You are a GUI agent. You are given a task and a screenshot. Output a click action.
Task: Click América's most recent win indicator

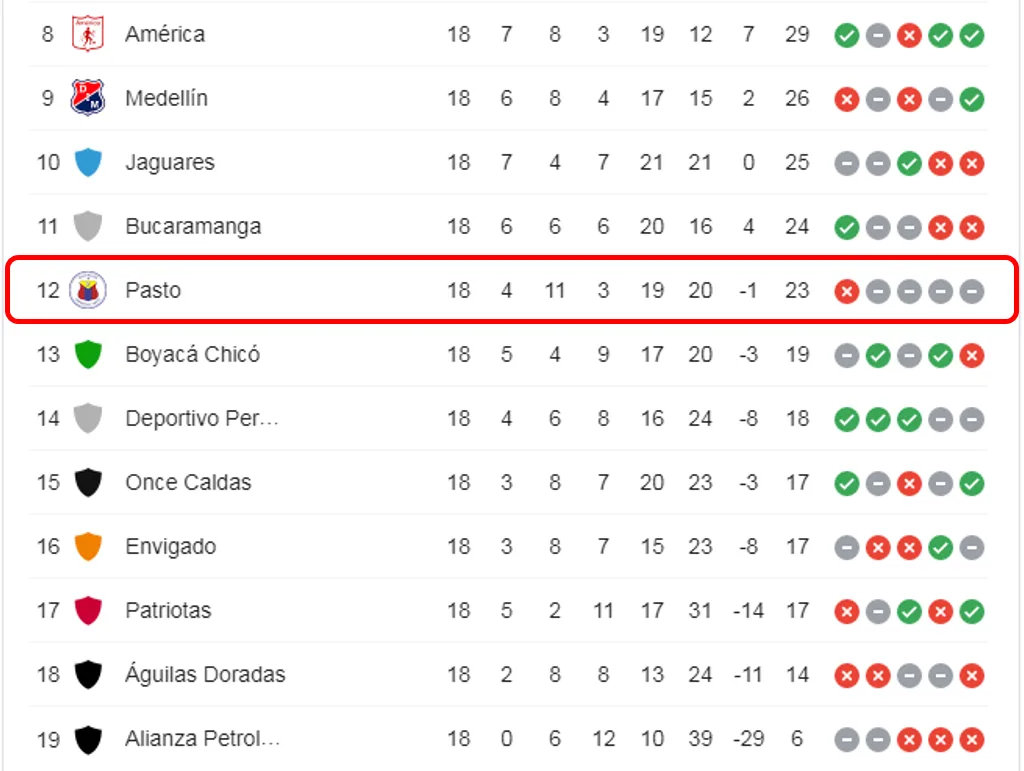click(972, 35)
